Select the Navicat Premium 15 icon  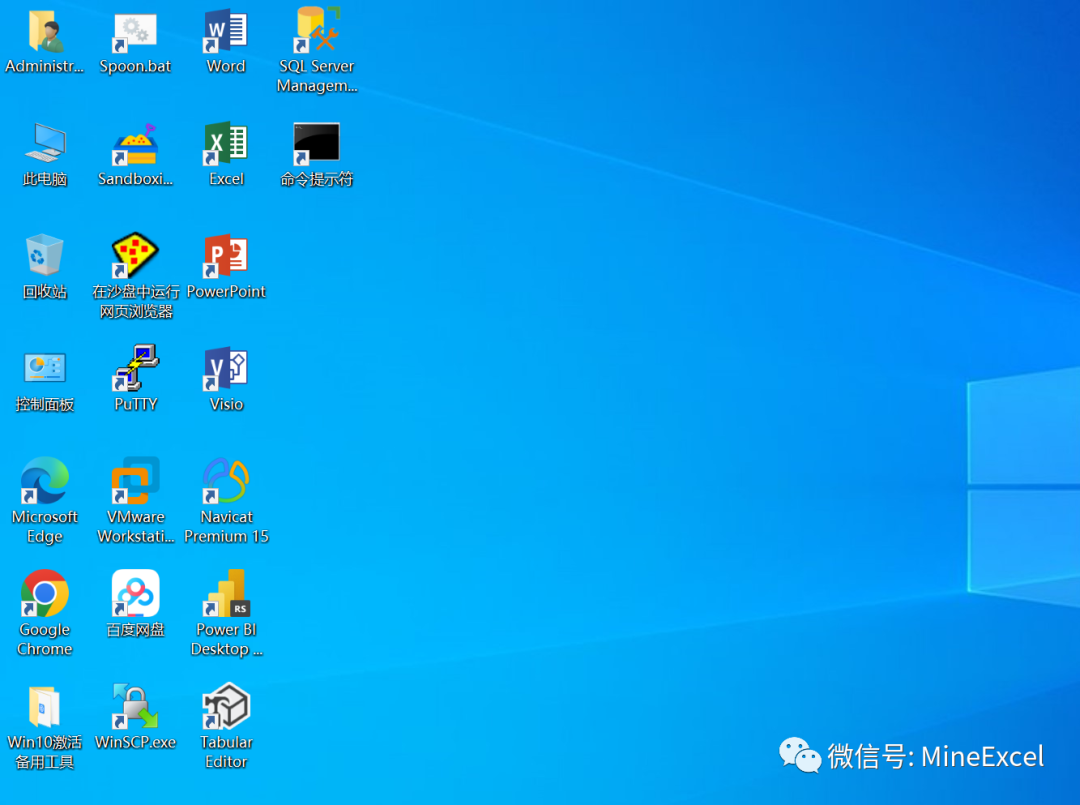[x=226, y=481]
